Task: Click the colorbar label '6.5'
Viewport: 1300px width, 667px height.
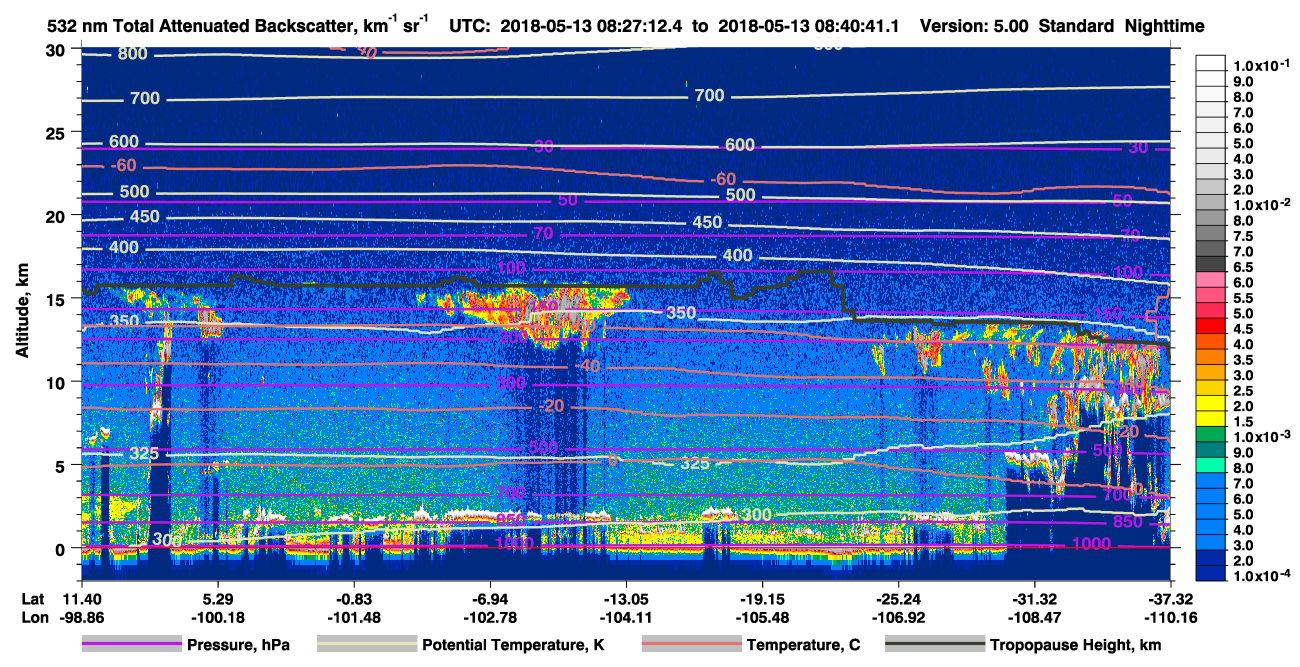Action: pos(1245,267)
